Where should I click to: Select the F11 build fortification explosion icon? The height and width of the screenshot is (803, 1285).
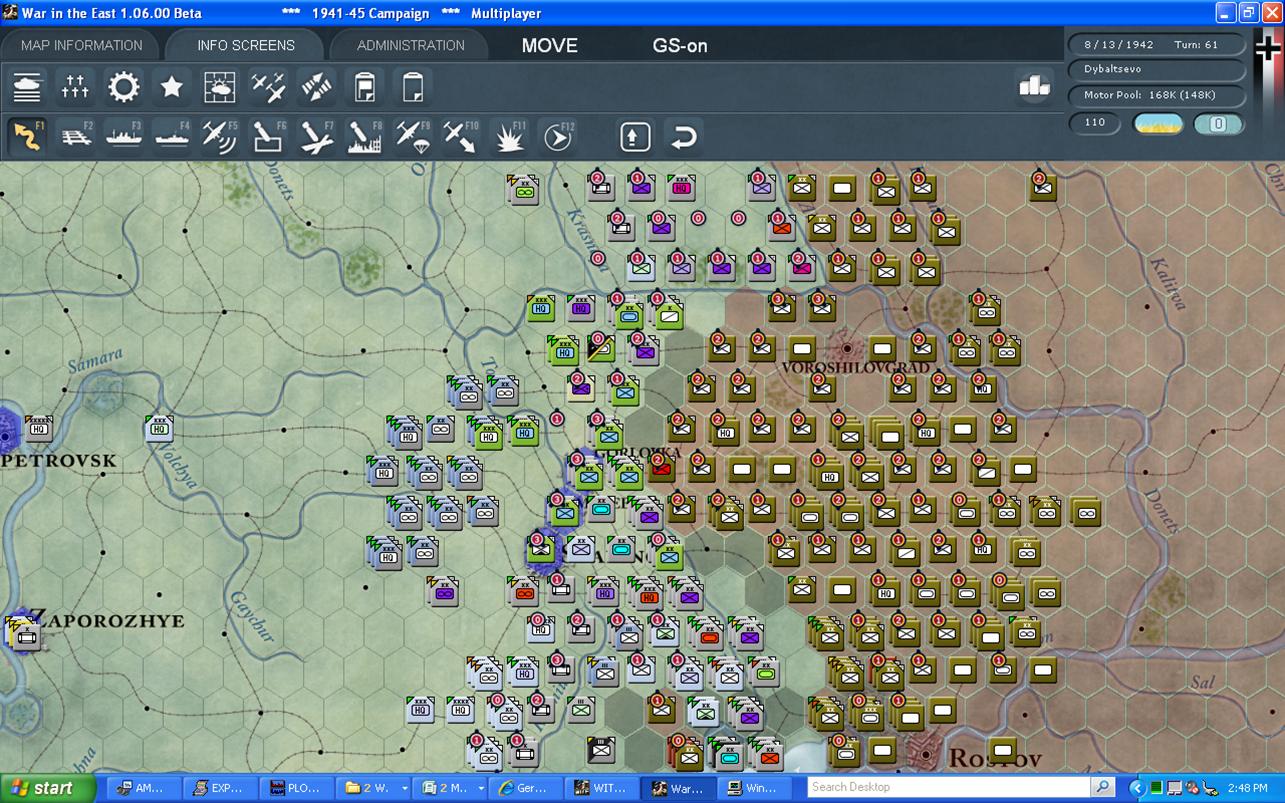[509, 136]
